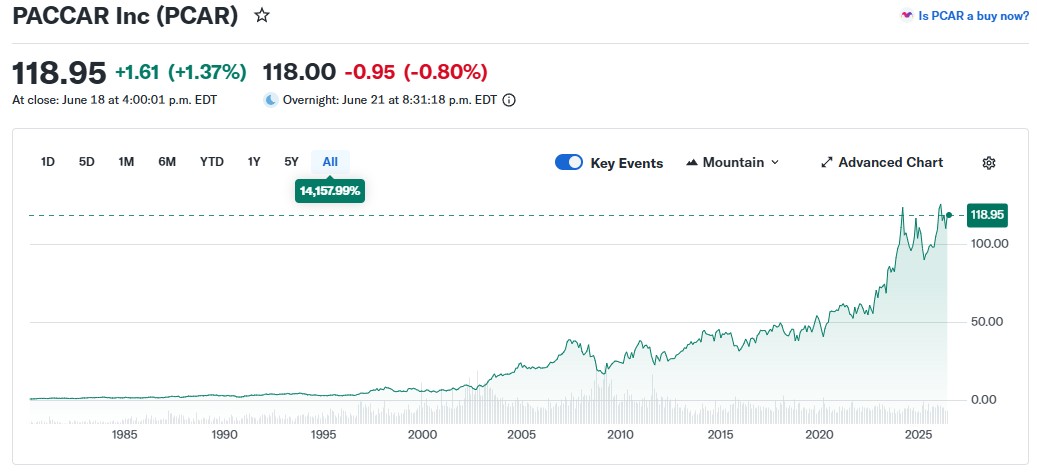Click the 2025 x-axis label
The image size is (1037, 472).
click(x=919, y=435)
